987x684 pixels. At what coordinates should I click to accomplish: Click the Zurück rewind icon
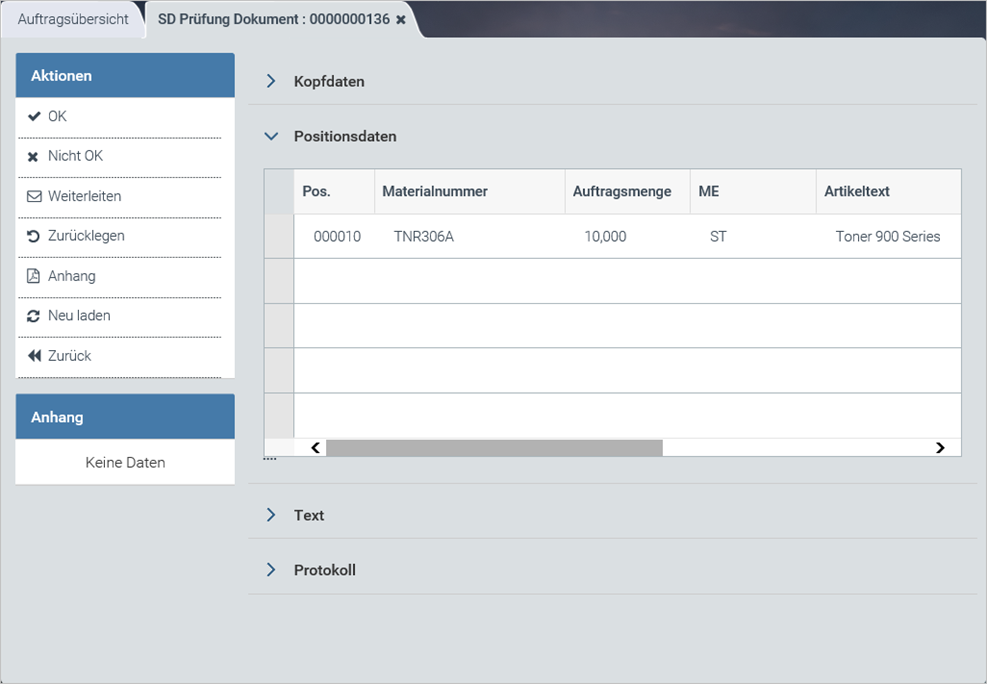point(34,356)
